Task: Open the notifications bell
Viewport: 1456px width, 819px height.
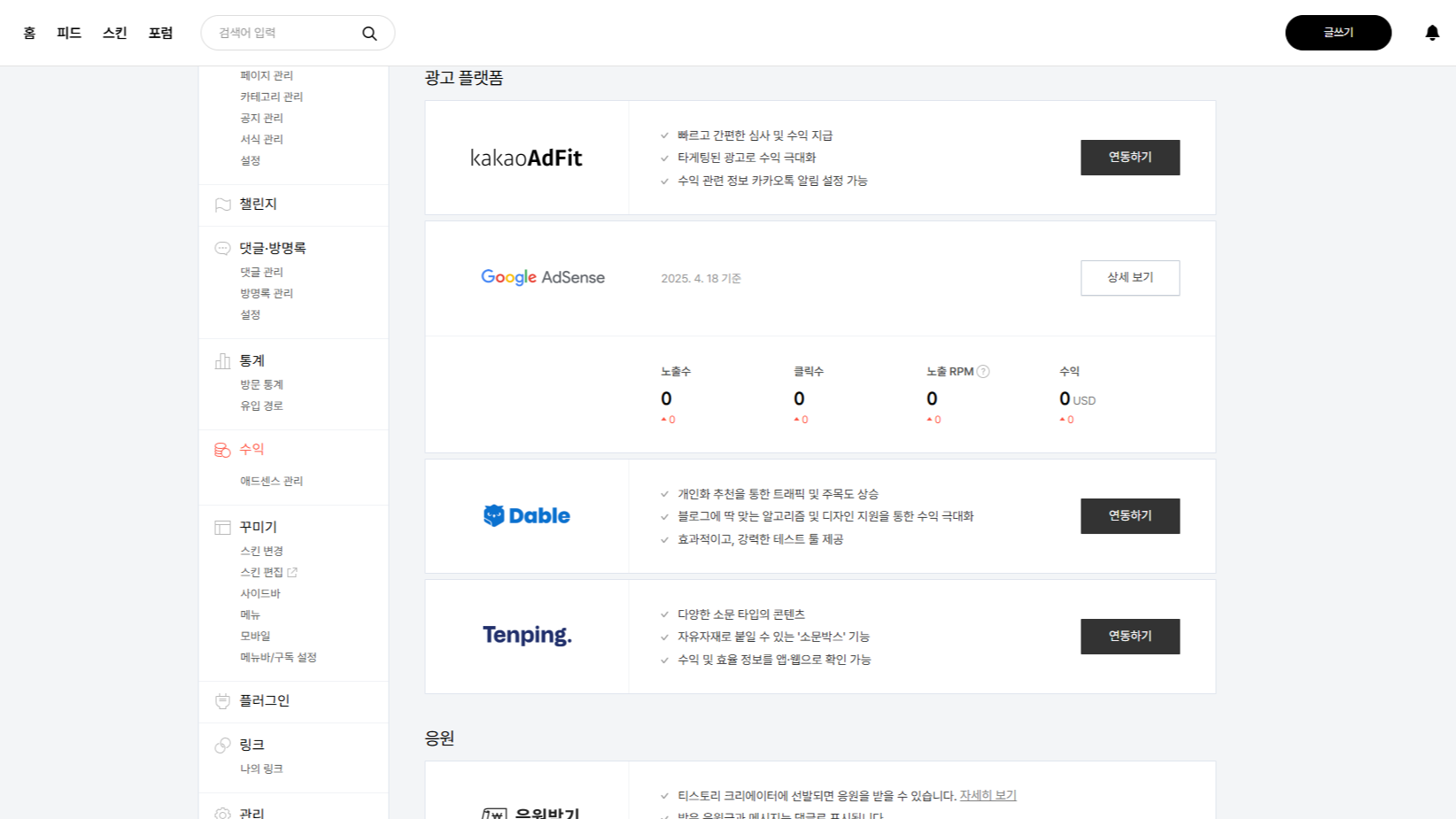Action: tap(1432, 33)
